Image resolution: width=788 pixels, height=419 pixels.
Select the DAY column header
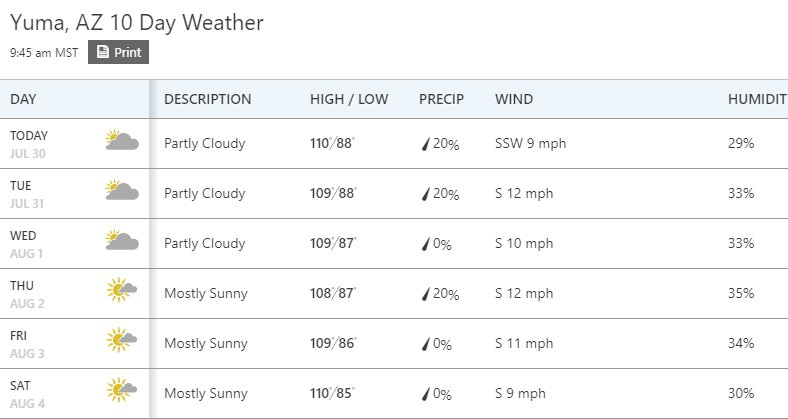(23, 99)
